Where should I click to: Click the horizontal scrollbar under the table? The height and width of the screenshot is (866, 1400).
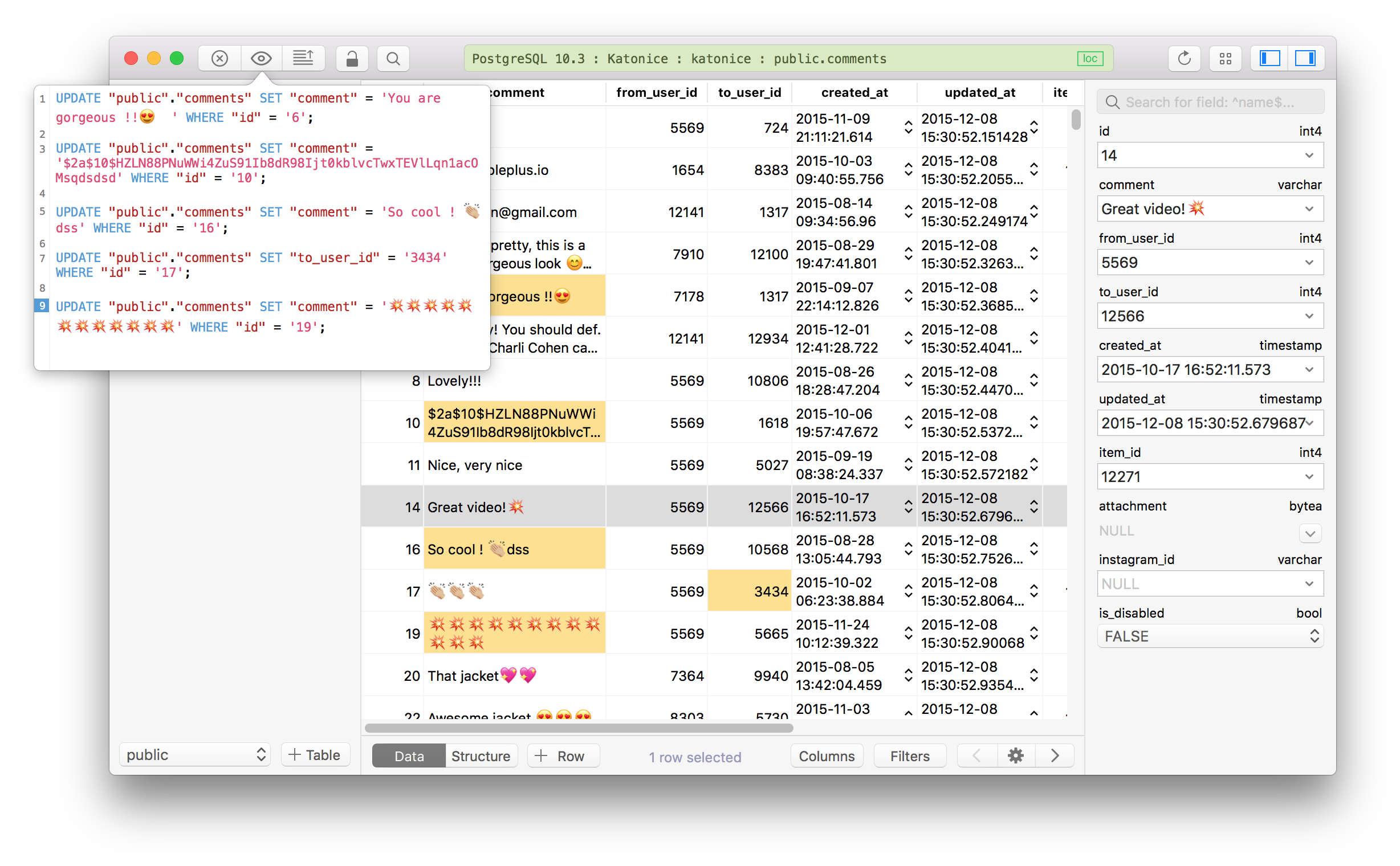pos(579,728)
